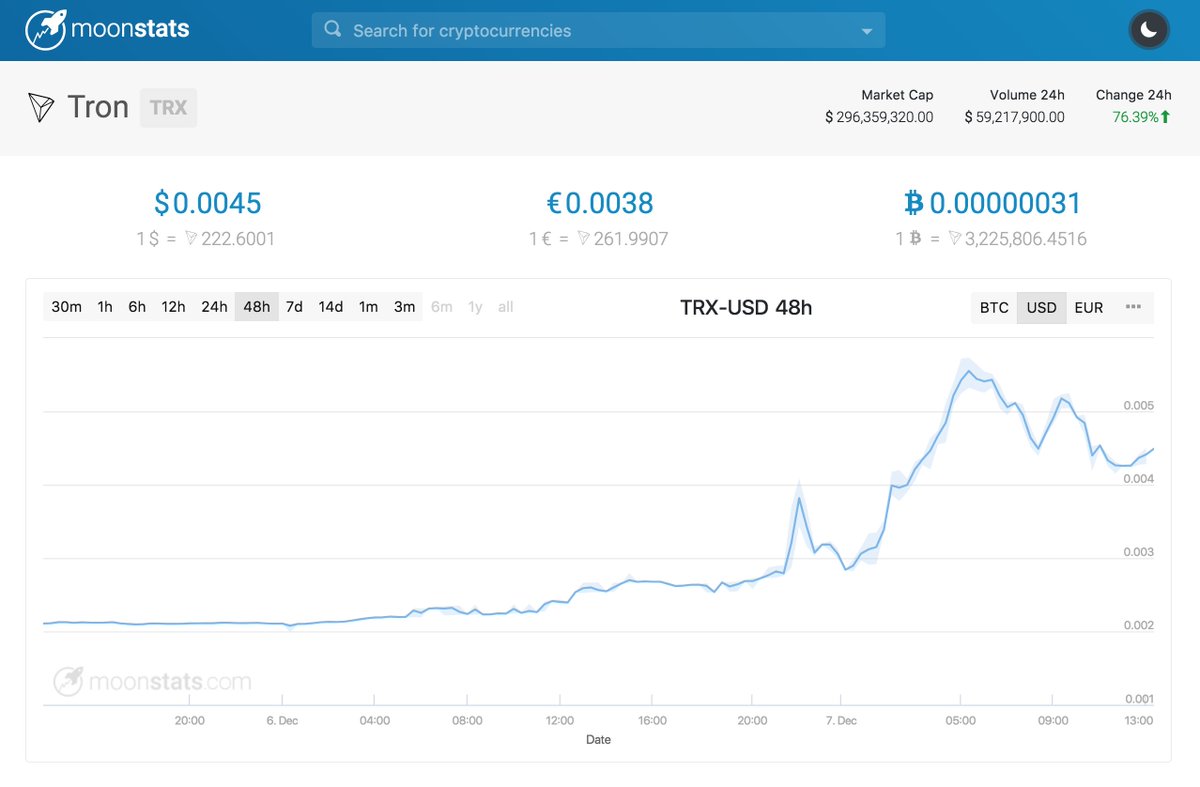
Task: Click the 6. Dec date axis label
Action: coord(281,720)
